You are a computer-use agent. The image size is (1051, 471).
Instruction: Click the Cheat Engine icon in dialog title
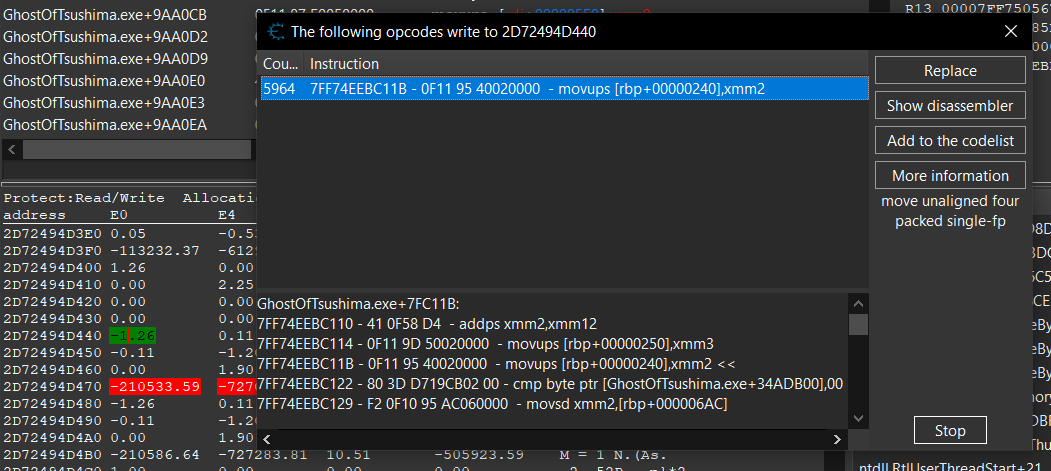coord(274,31)
